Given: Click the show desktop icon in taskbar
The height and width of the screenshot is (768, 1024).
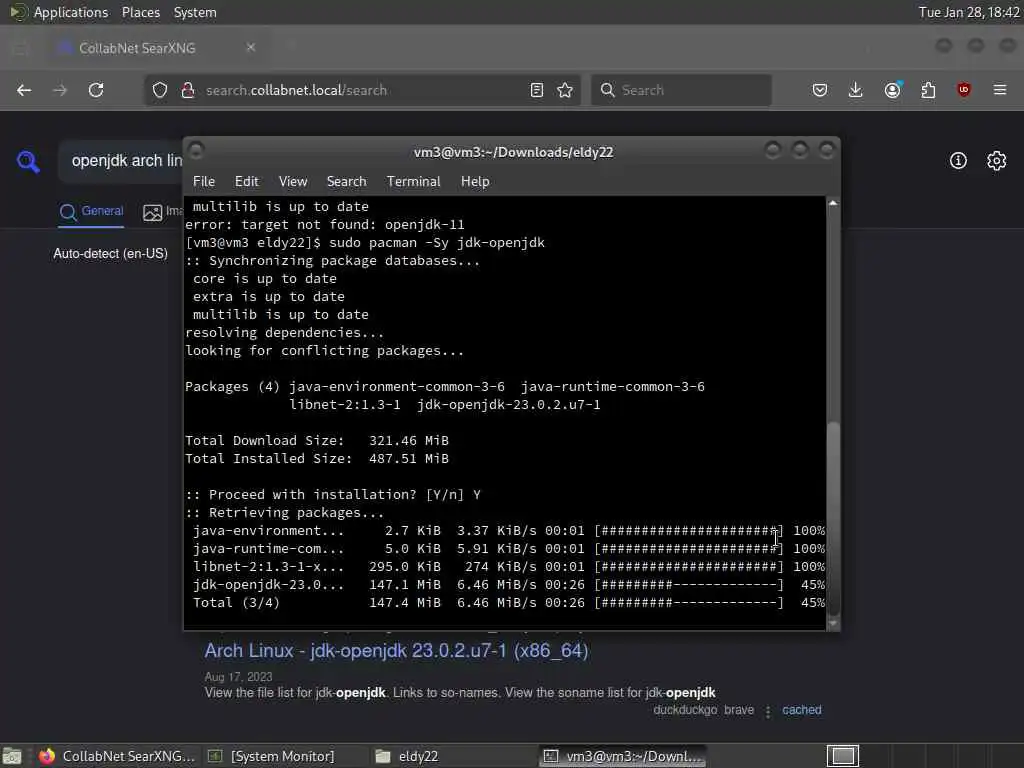Looking at the screenshot, I should 12,756.
